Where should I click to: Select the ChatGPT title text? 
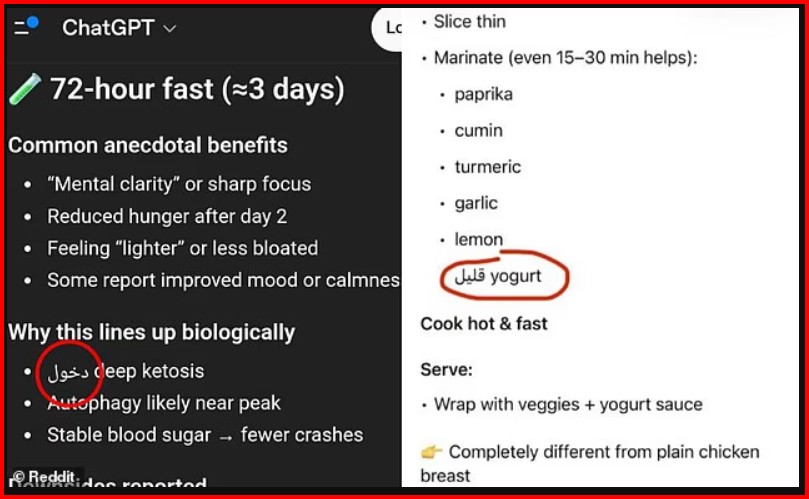pyautogui.click(x=107, y=28)
